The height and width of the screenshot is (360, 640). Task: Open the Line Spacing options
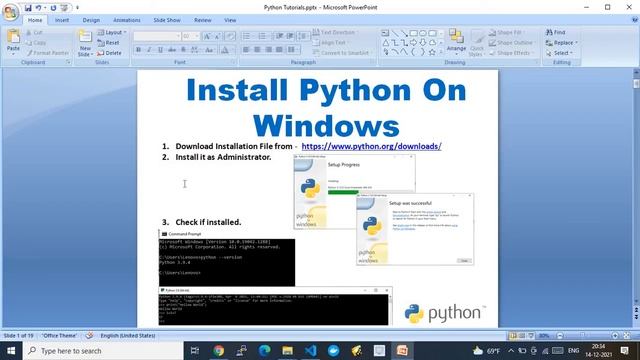tap(303, 36)
